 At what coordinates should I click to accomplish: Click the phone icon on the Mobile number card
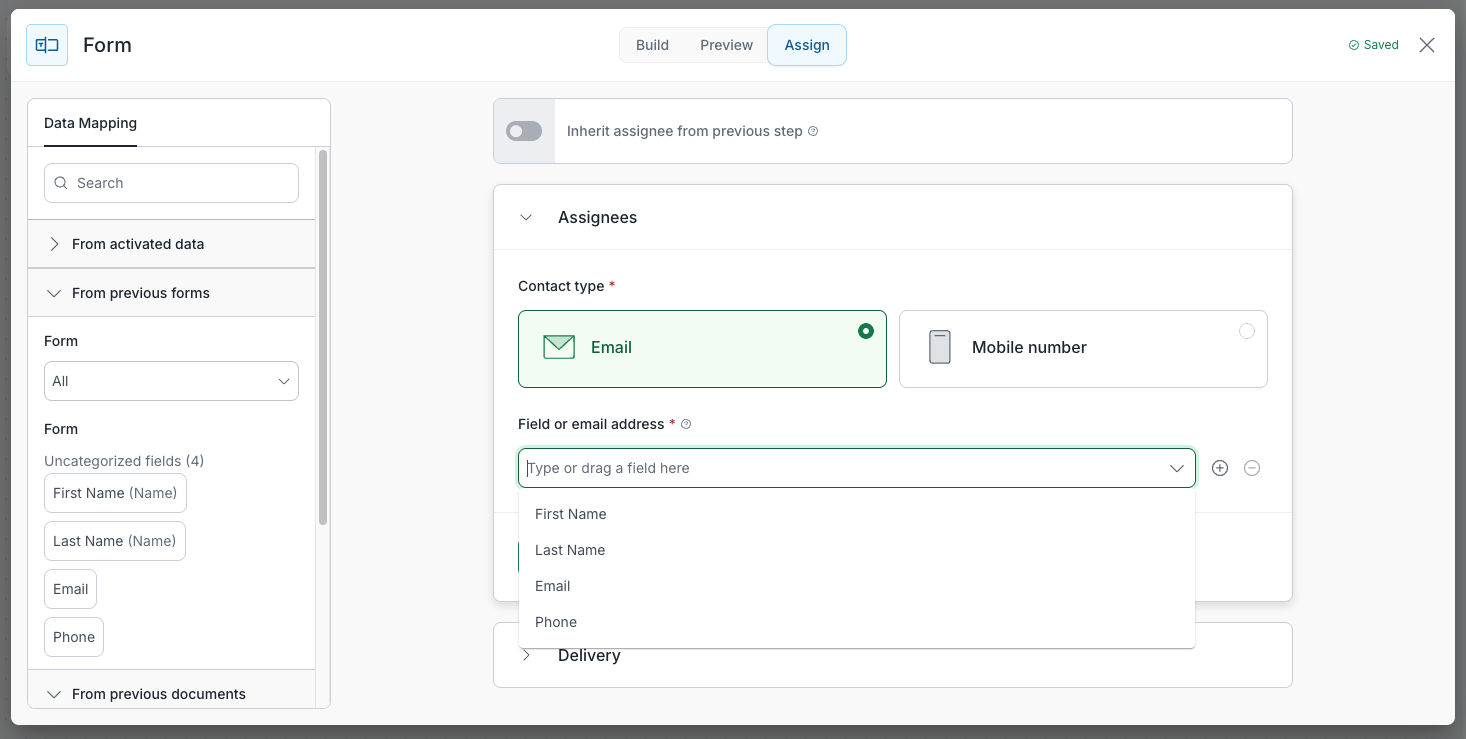click(x=939, y=347)
